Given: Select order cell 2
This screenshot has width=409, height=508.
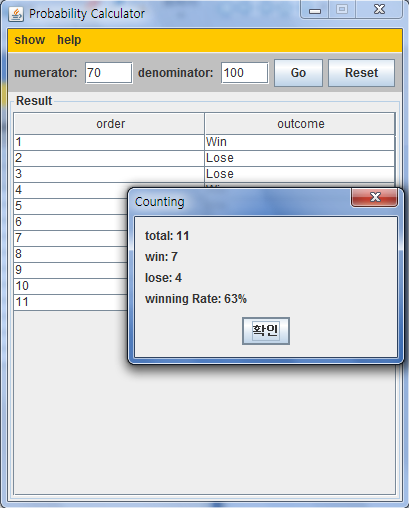Looking at the screenshot, I should coord(109,158).
